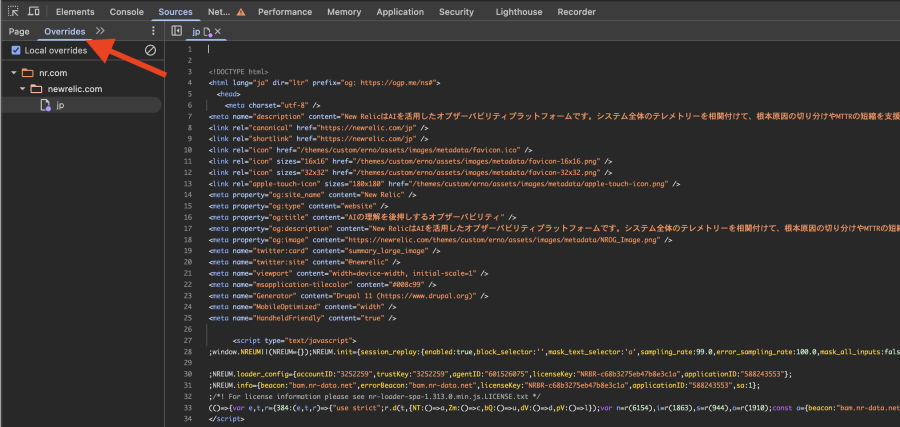The height and width of the screenshot is (427, 900).
Task: Click the apple-touch-icon link line
Action: (x=445, y=184)
